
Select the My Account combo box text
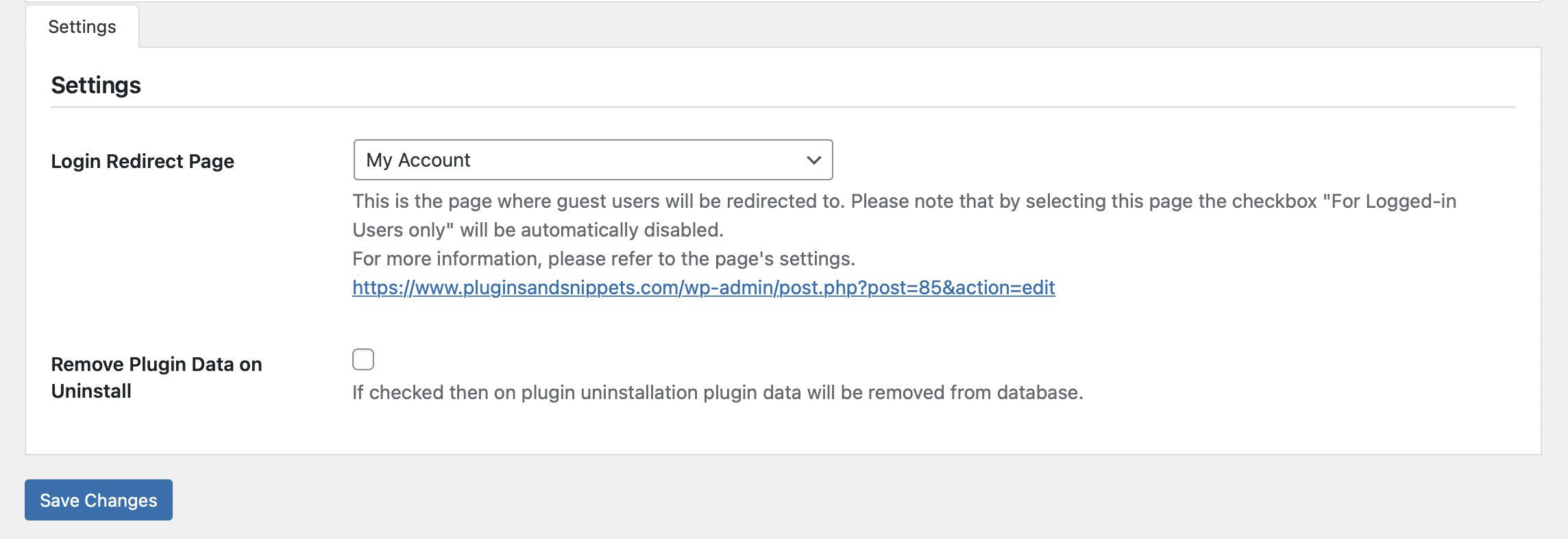coord(418,160)
